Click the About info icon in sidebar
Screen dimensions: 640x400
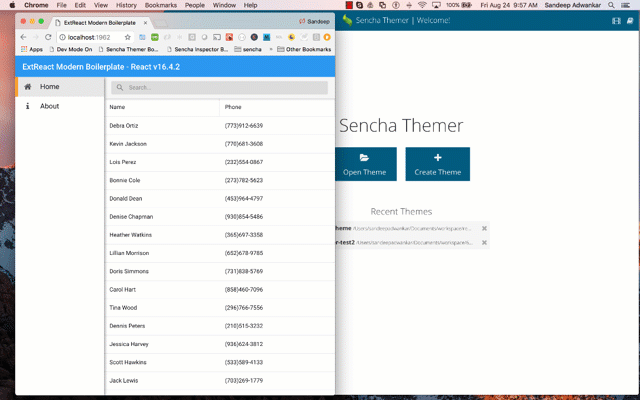point(28,106)
